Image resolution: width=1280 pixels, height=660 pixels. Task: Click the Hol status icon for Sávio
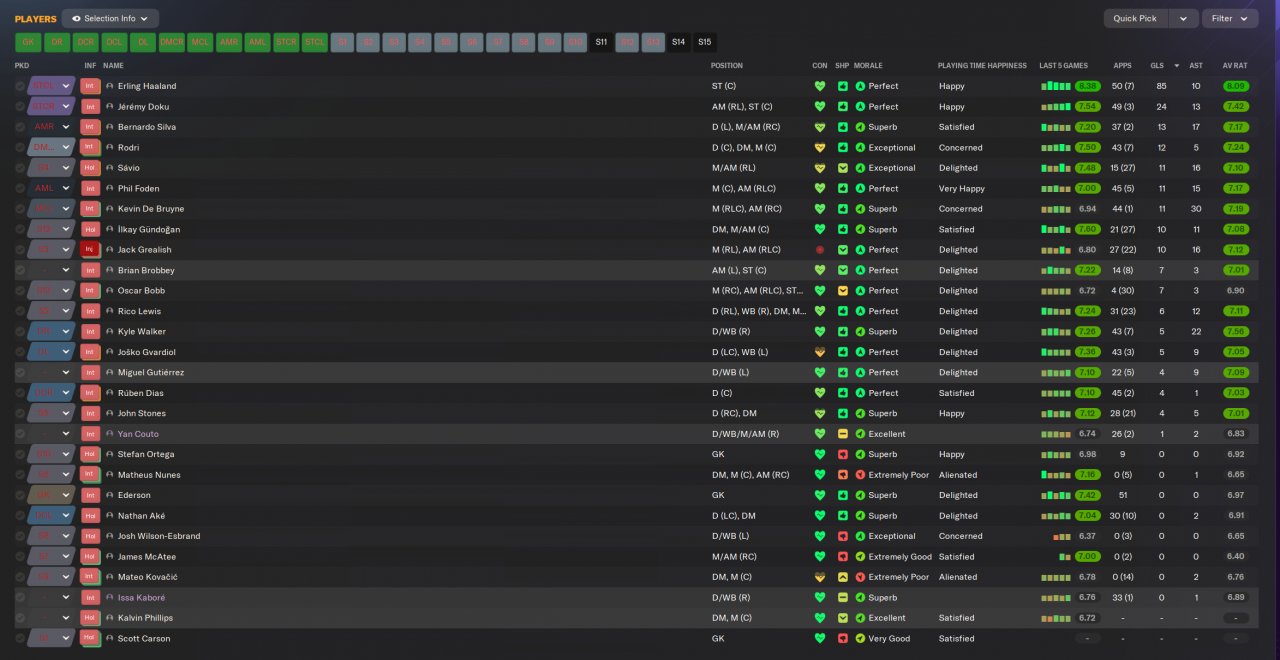tap(91, 168)
